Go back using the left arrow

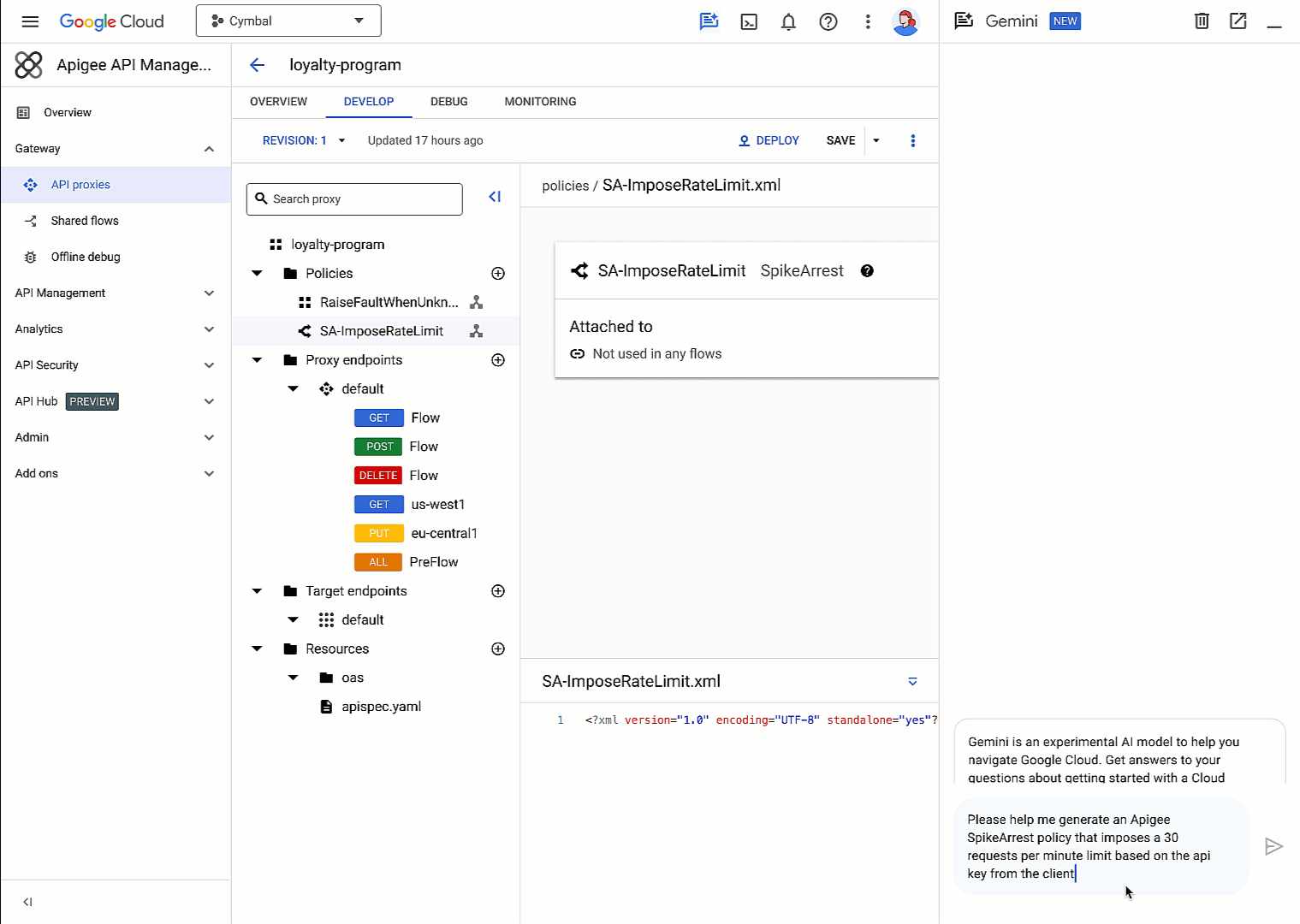[x=257, y=65]
